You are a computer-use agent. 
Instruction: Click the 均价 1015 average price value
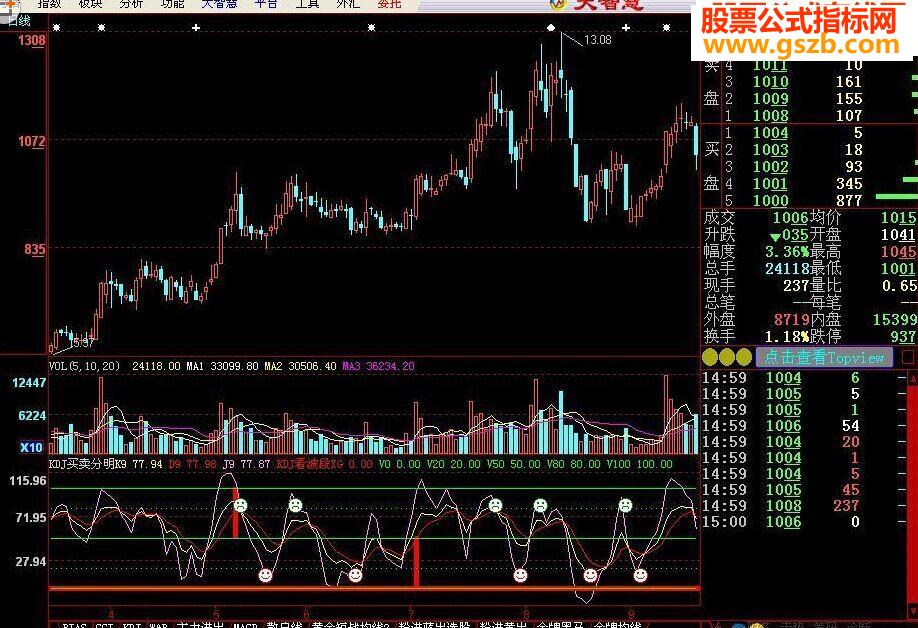click(899, 218)
